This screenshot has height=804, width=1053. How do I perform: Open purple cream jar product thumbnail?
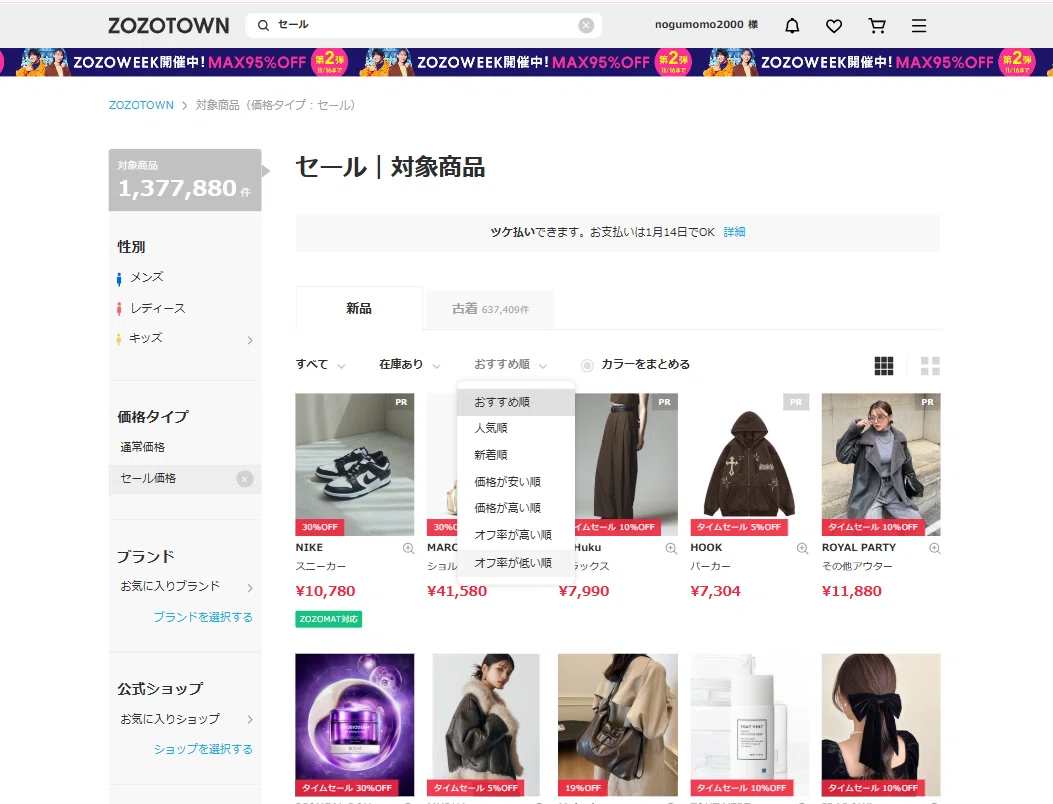[x=355, y=725]
